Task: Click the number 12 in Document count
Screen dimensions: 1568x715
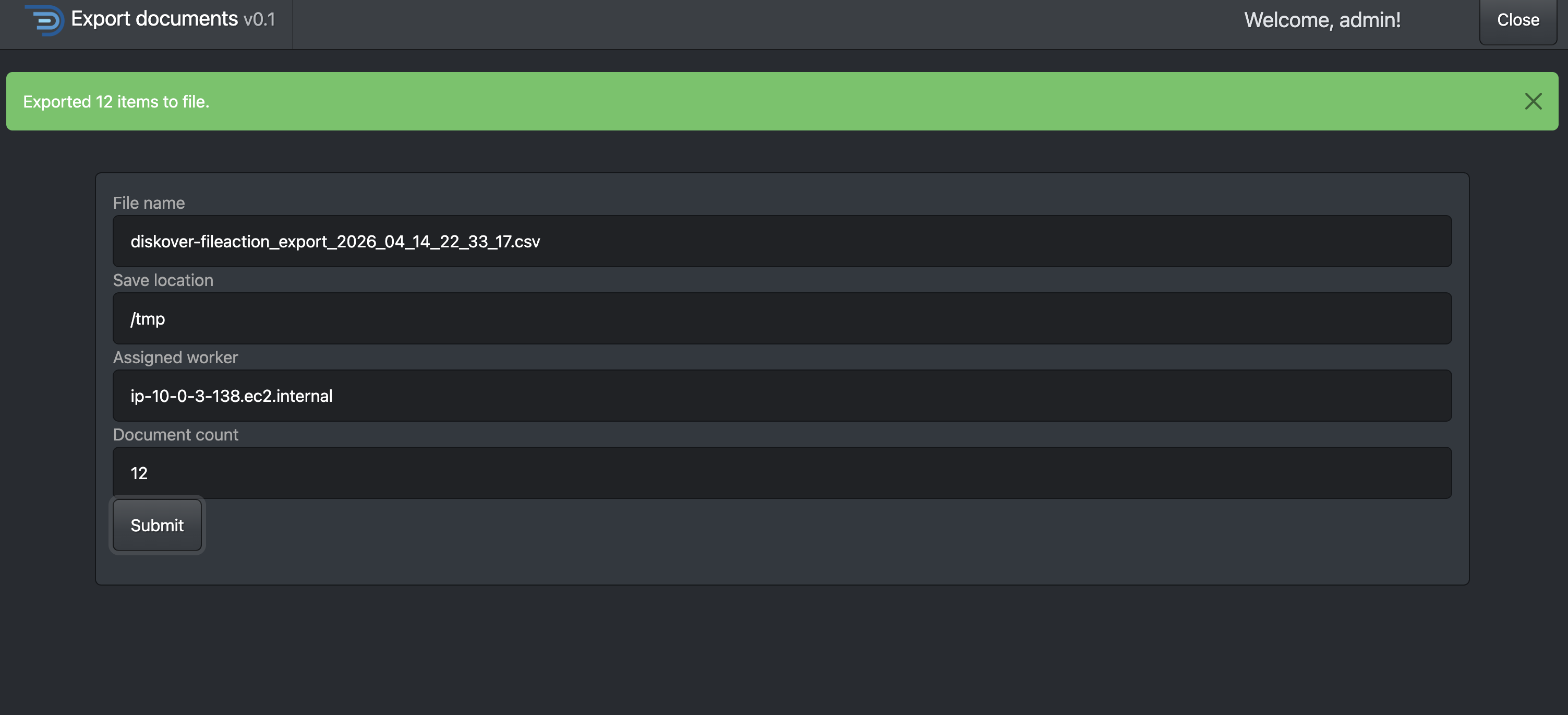Action: tap(139, 473)
